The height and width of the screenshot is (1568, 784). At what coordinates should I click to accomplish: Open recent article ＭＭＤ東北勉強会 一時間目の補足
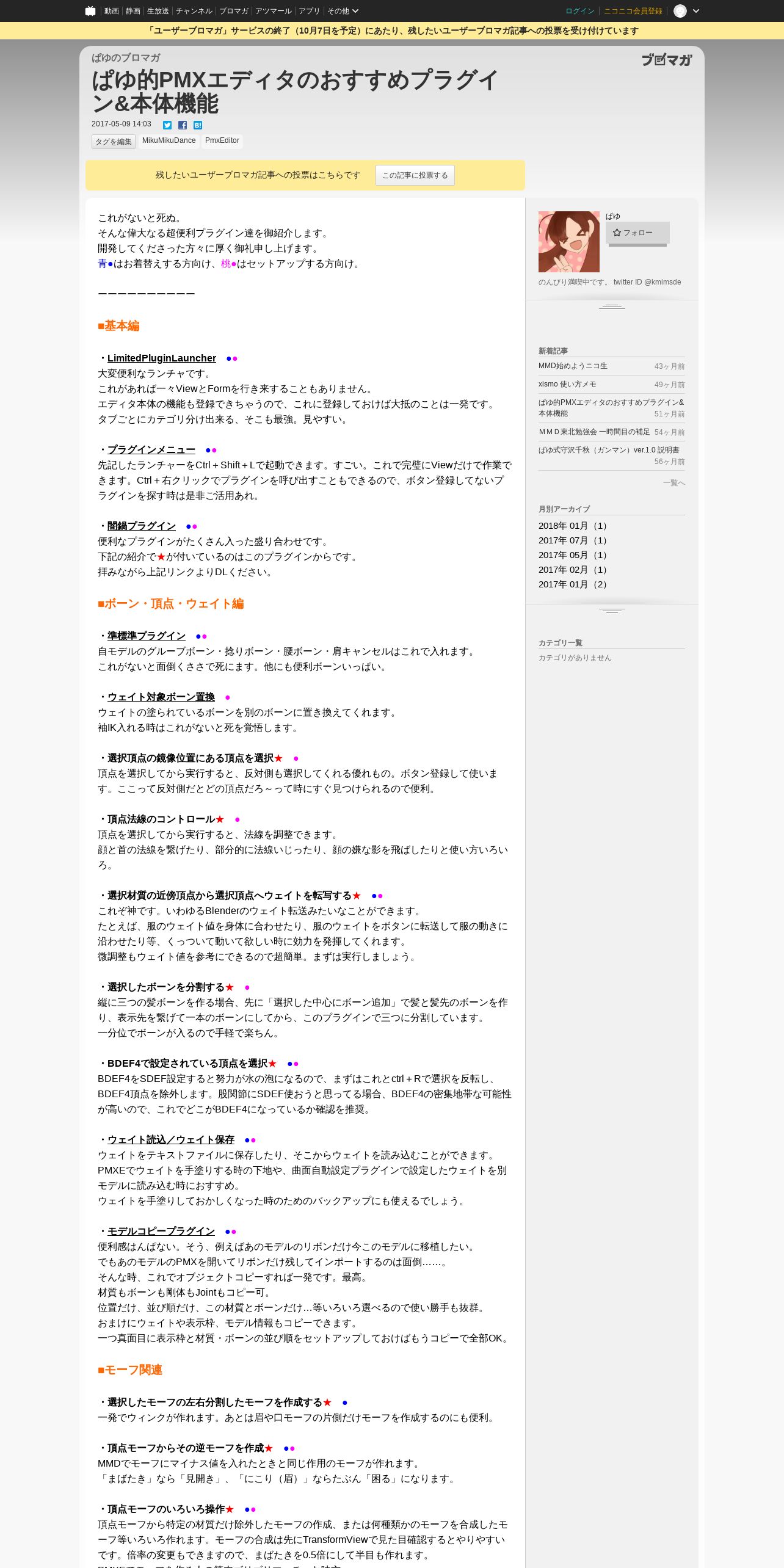(x=594, y=432)
